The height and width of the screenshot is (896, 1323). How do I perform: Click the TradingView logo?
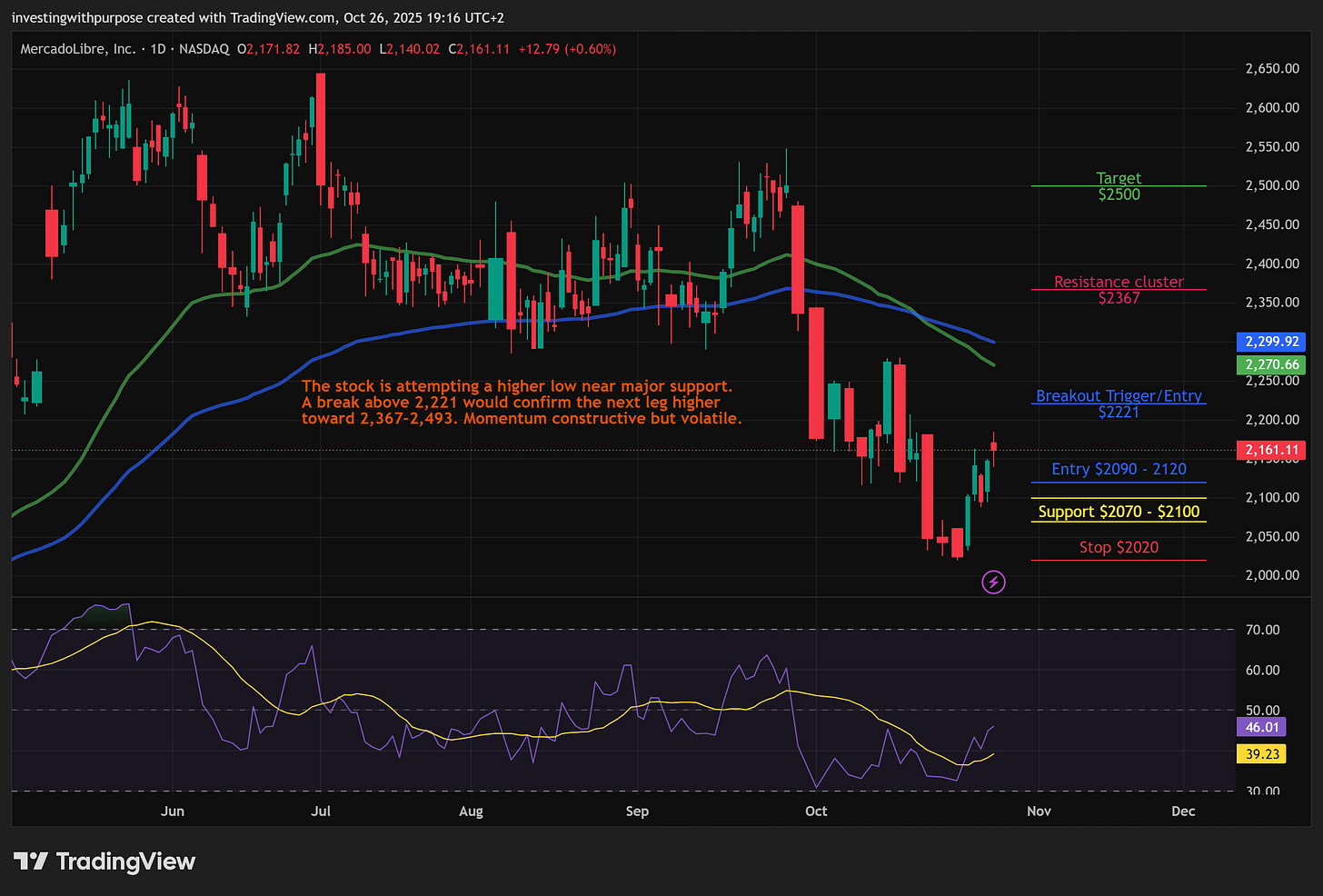pyautogui.click(x=104, y=861)
